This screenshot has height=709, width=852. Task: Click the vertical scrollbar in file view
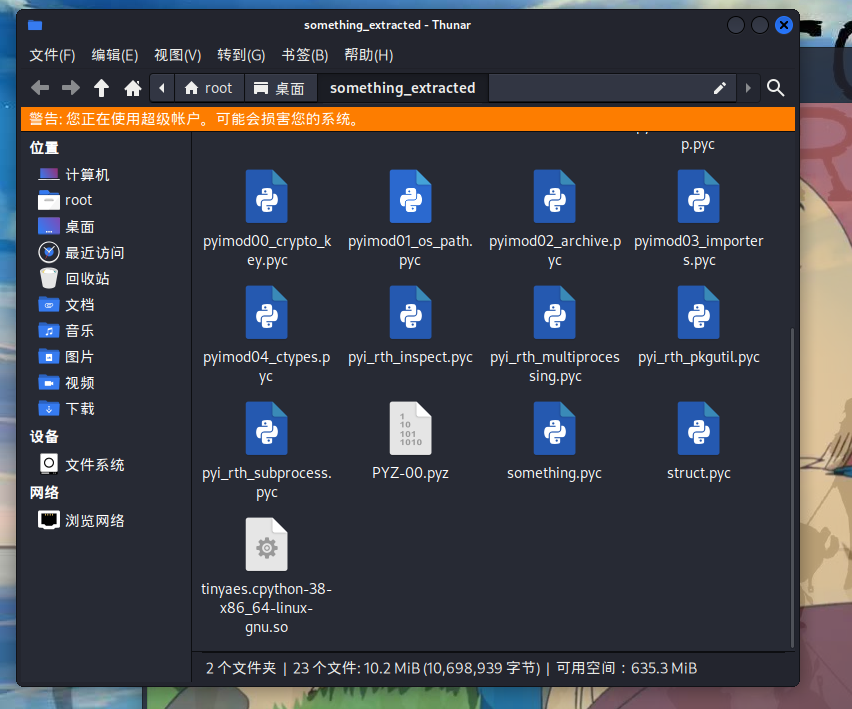tap(792, 480)
